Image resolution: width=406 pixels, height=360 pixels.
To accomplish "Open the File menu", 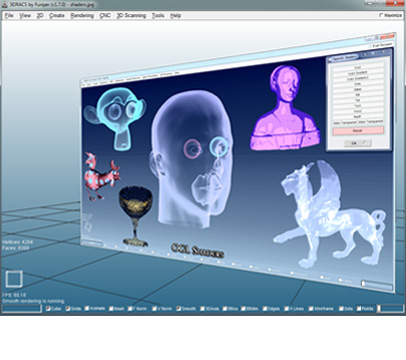I will point(9,15).
